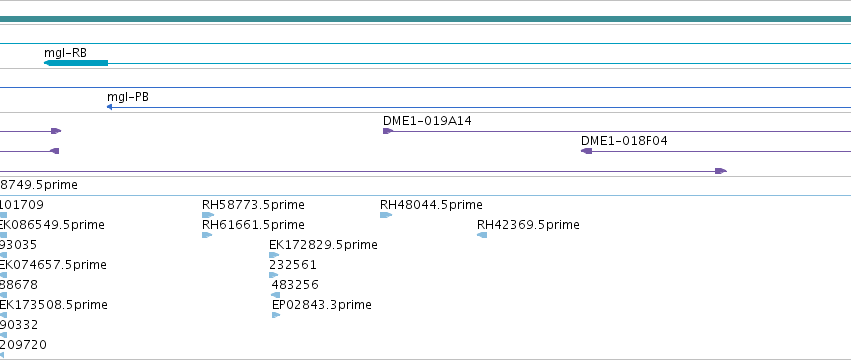Click the teal overview bar at top
Image resolution: width=851 pixels, height=360 pixels.
coord(426,19)
